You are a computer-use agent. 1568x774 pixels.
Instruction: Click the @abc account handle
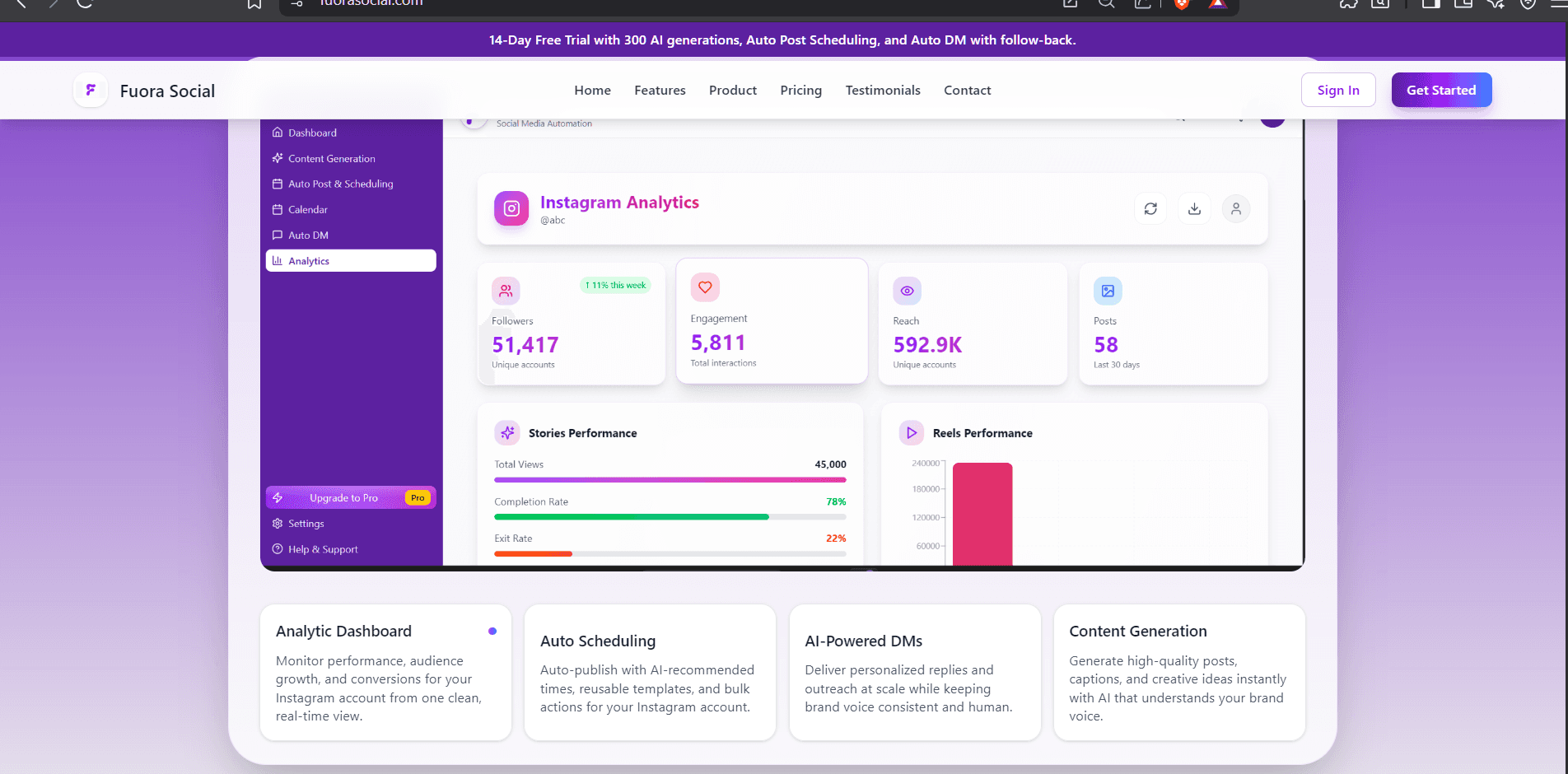553,221
